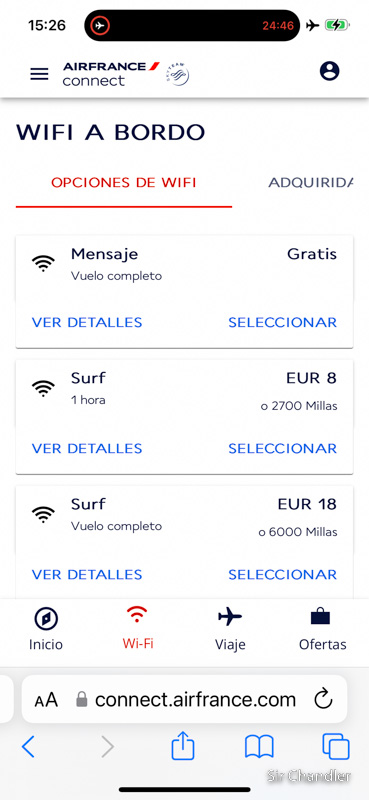Reload the page in Safari
The image size is (369, 800).
point(323,699)
